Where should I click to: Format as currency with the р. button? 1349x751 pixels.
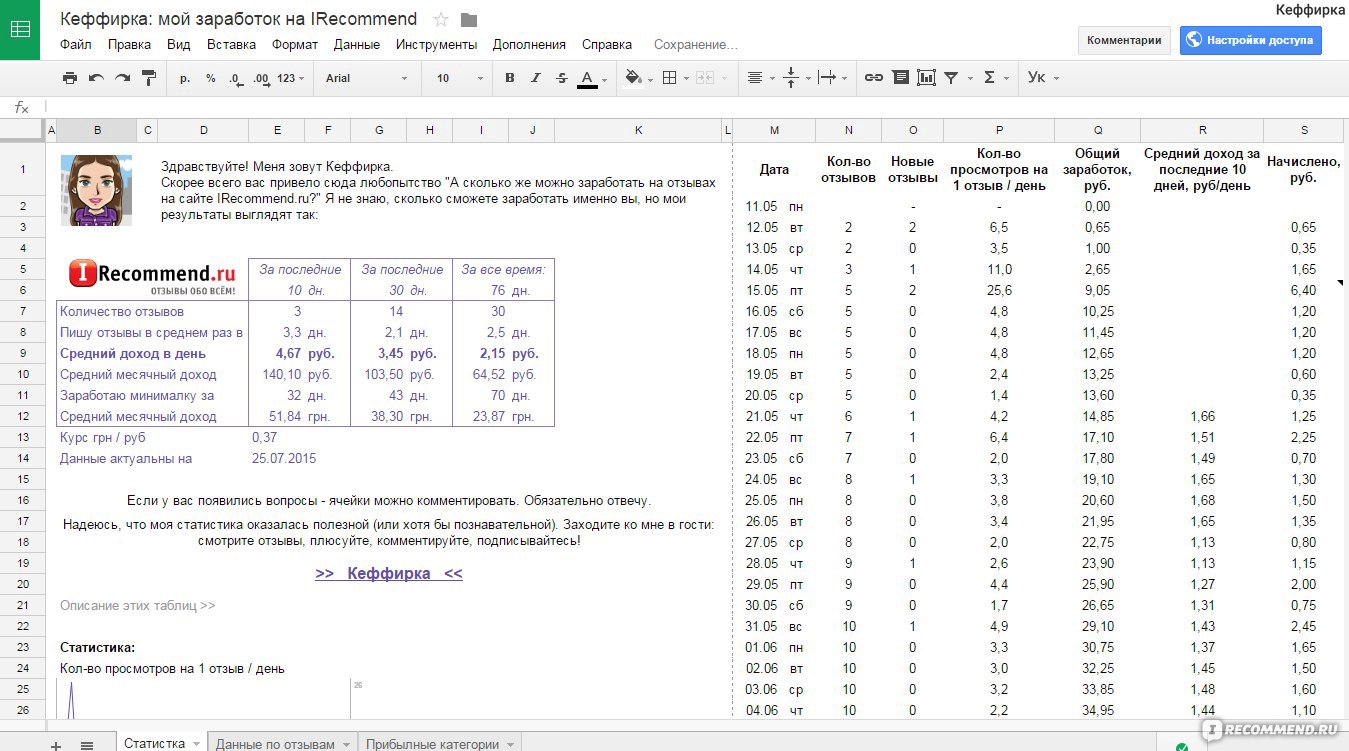point(185,78)
